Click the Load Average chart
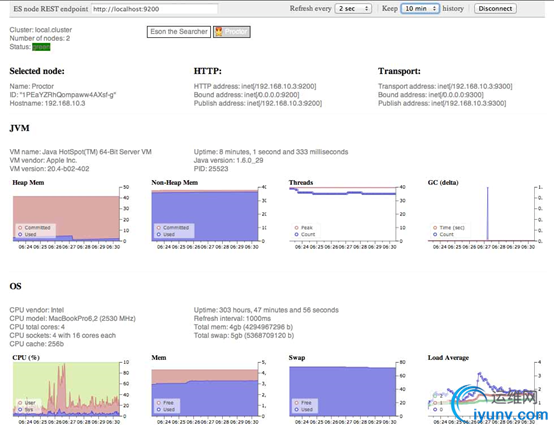 (481, 389)
